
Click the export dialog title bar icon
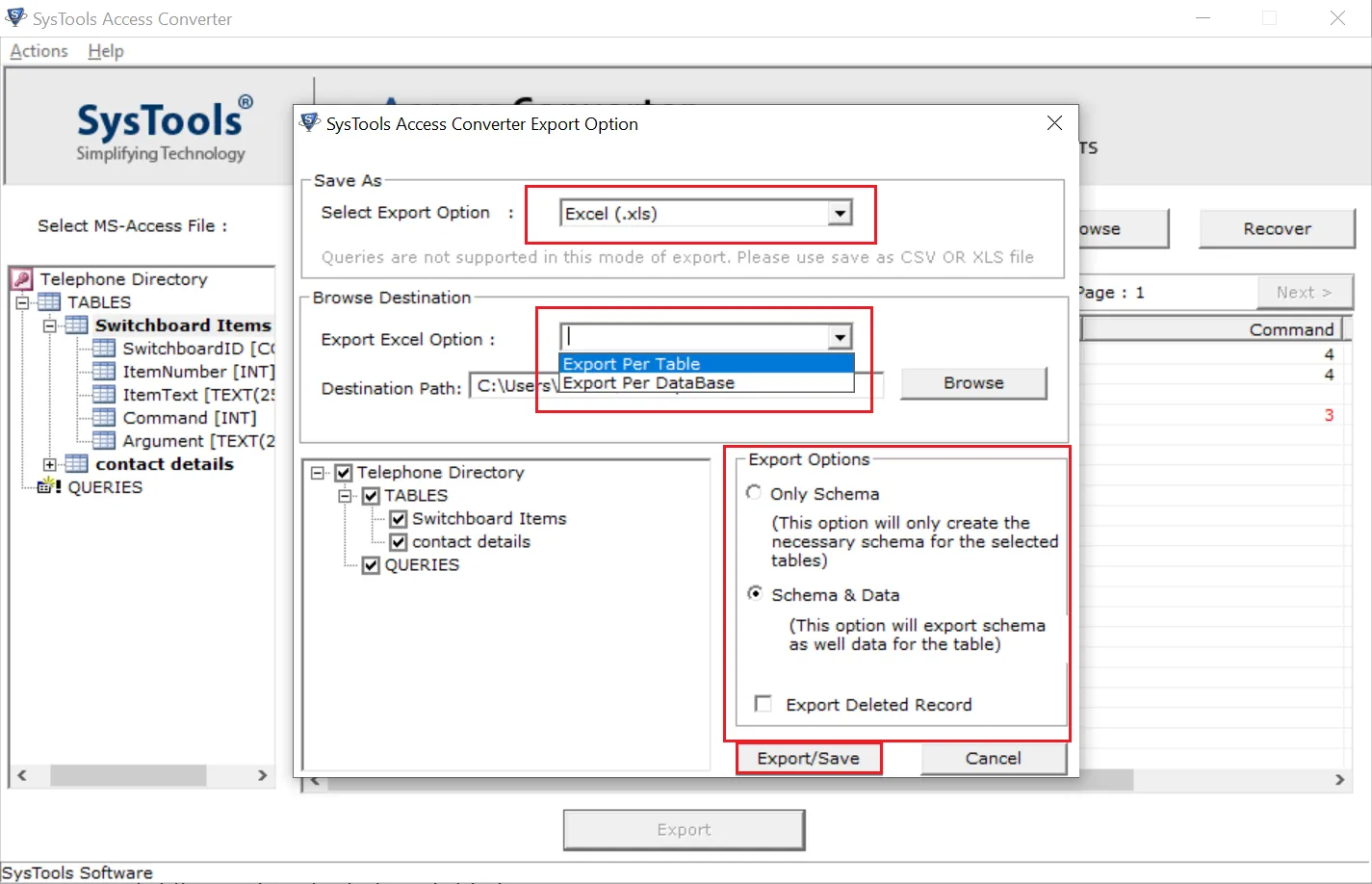pos(310,122)
